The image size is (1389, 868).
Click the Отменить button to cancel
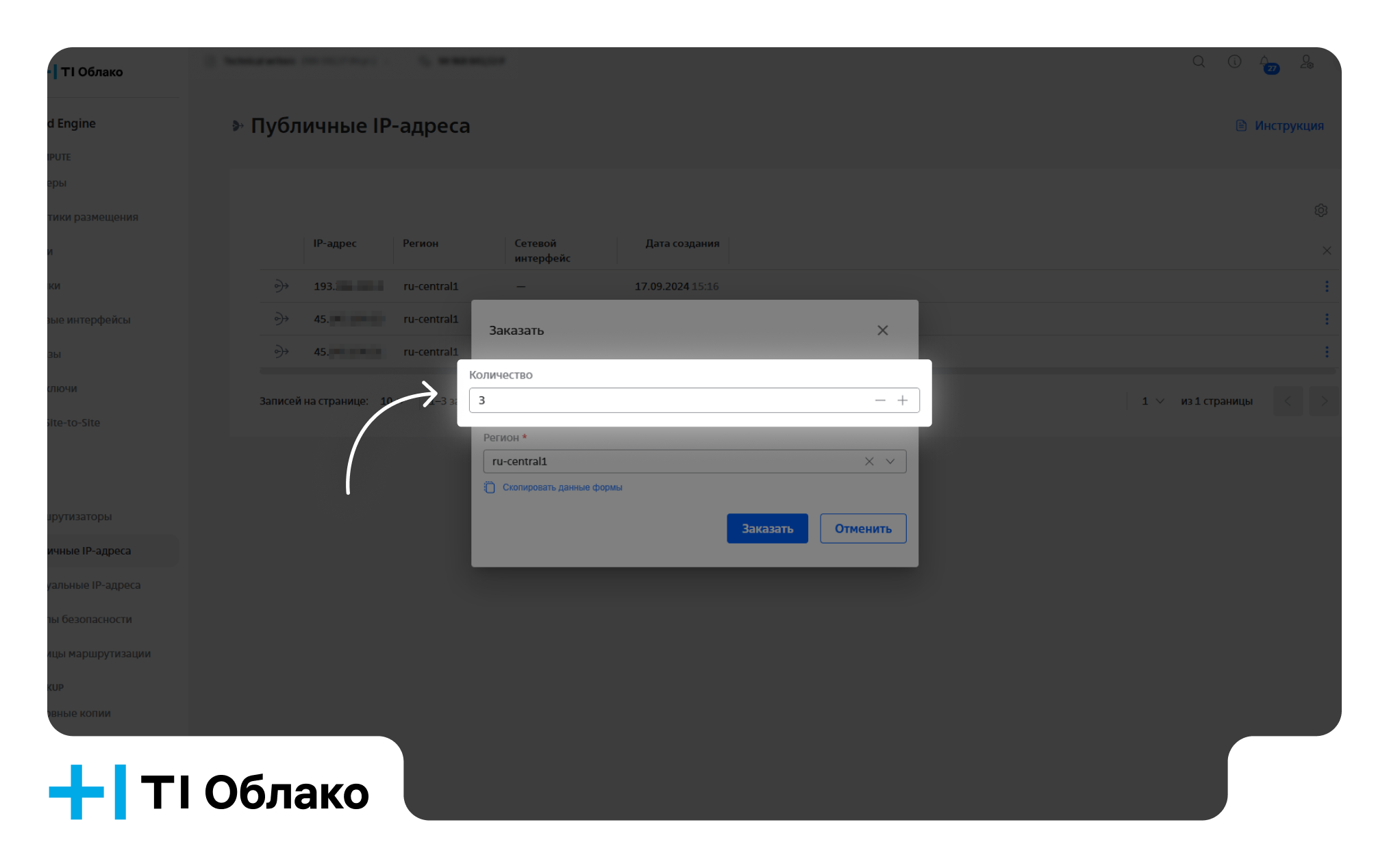coord(863,528)
